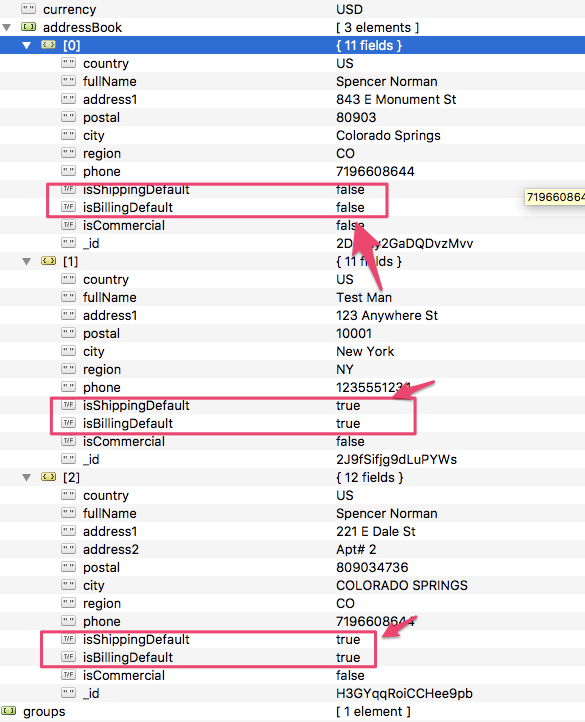
Task: Collapse the [0] address entry
Action: (x=27, y=46)
